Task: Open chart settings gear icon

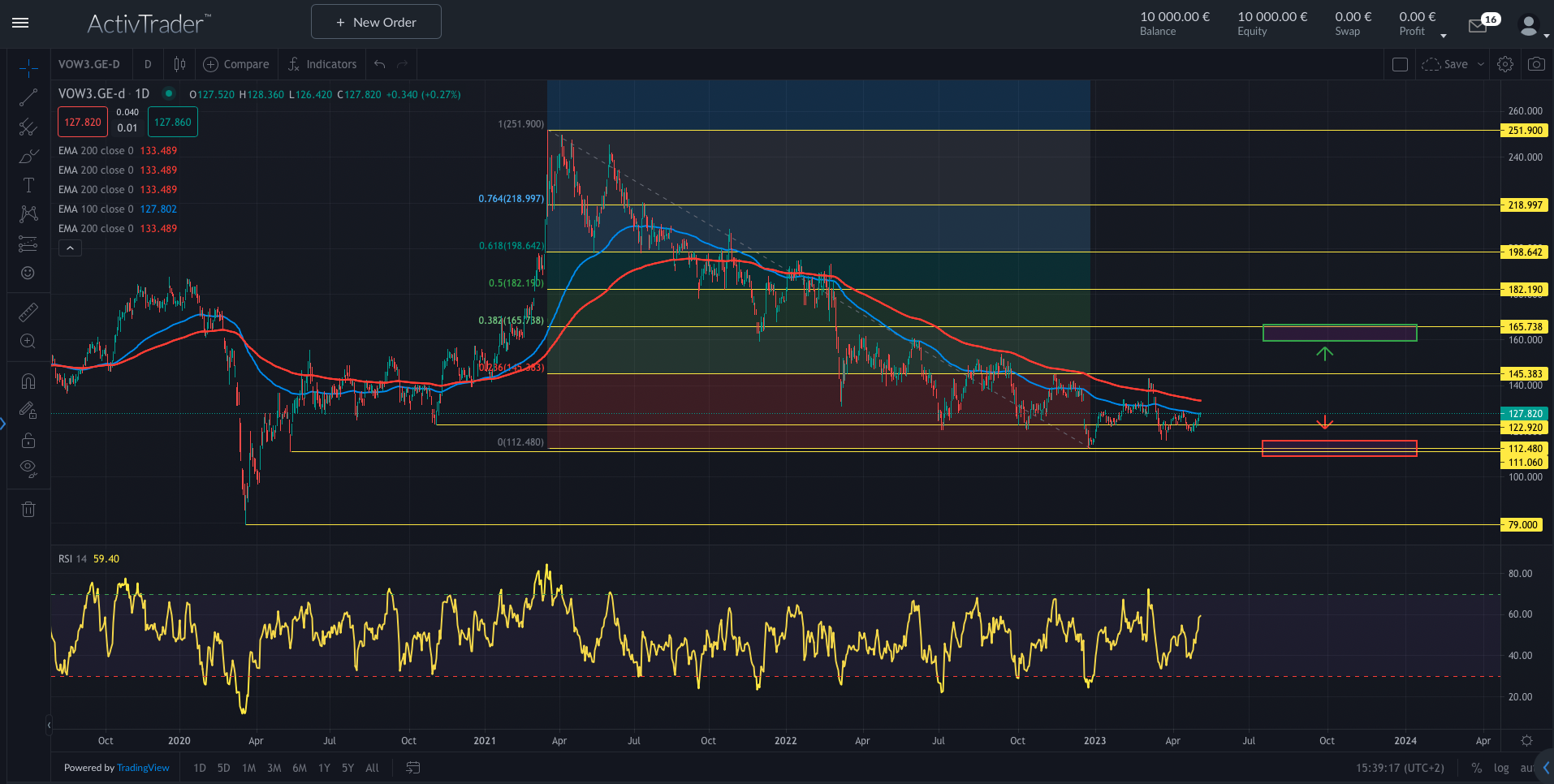Action: [x=1505, y=64]
